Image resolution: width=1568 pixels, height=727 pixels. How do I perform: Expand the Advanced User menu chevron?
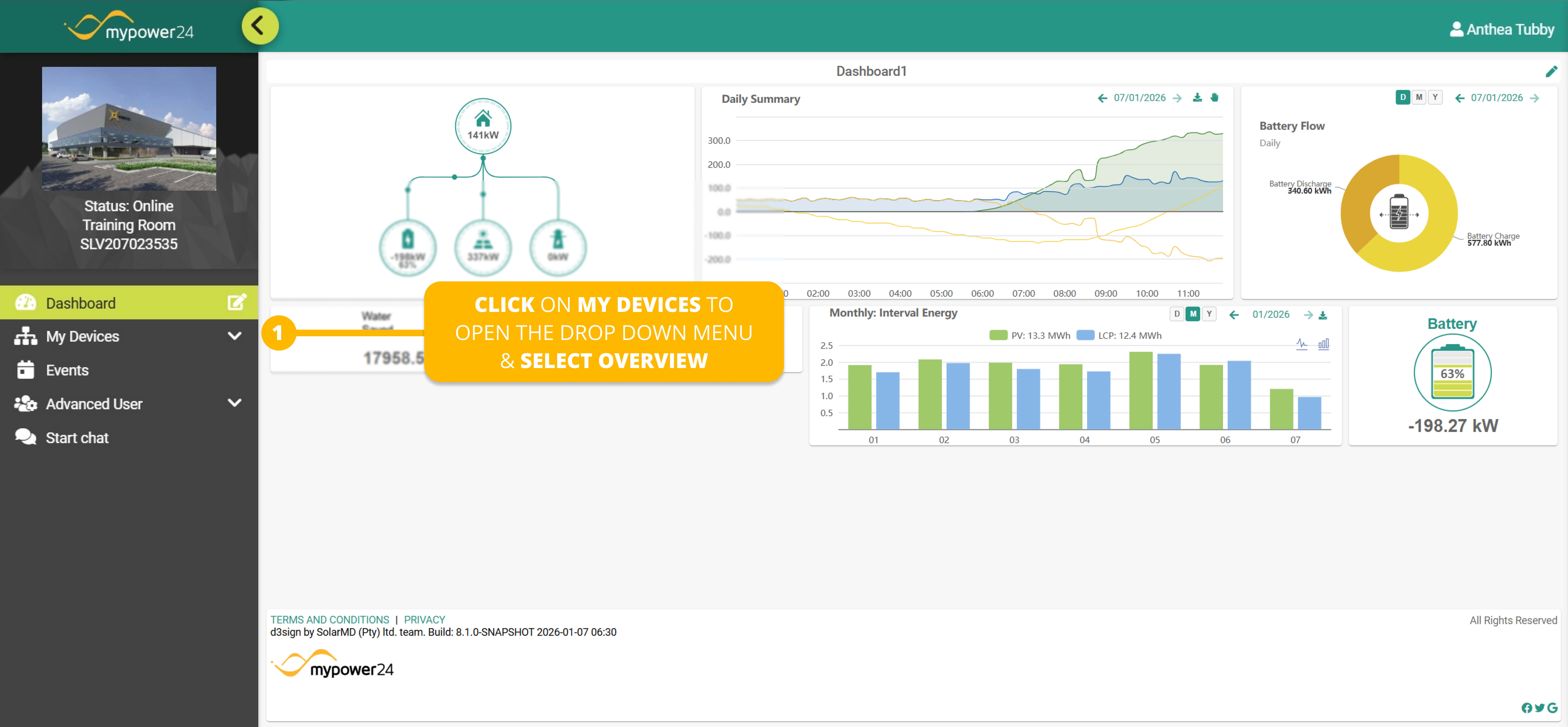(x=234, y=403)
